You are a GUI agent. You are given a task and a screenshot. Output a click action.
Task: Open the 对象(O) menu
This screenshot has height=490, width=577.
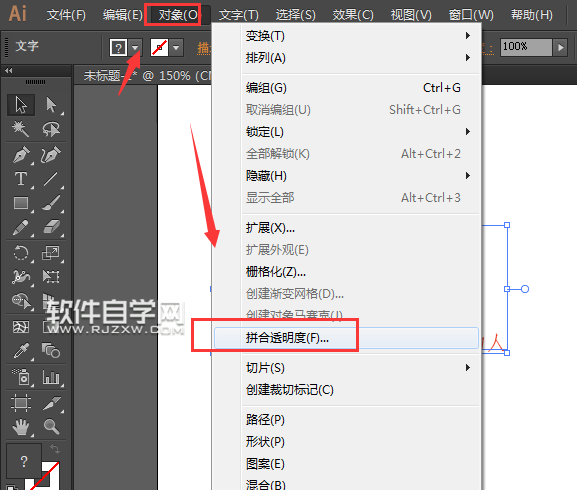178,15
